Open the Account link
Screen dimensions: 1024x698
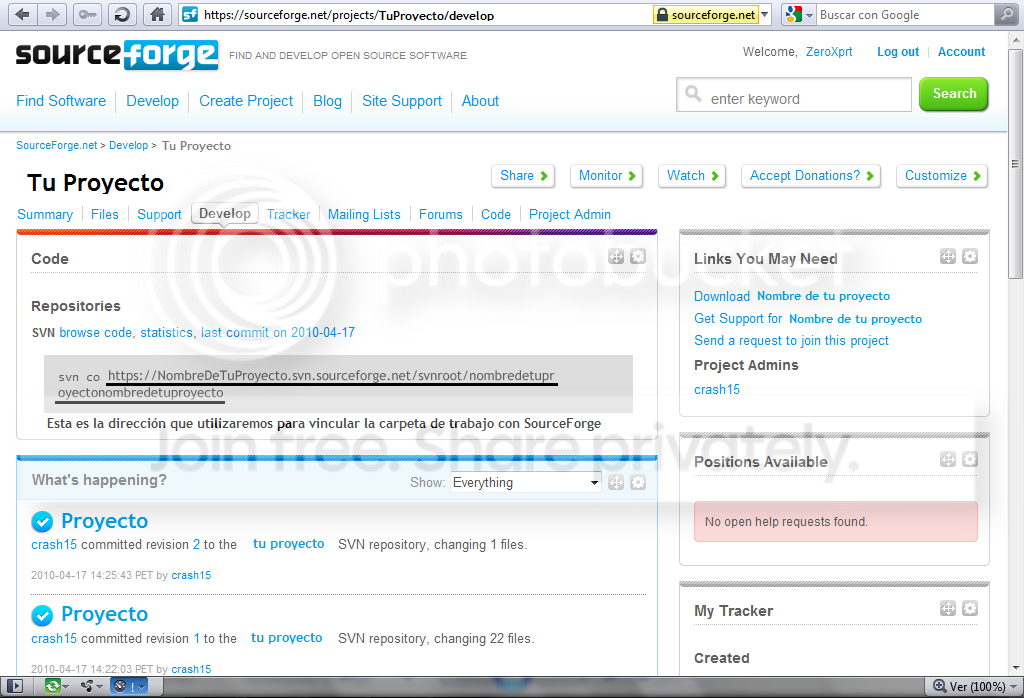click(x=961, y=52)
